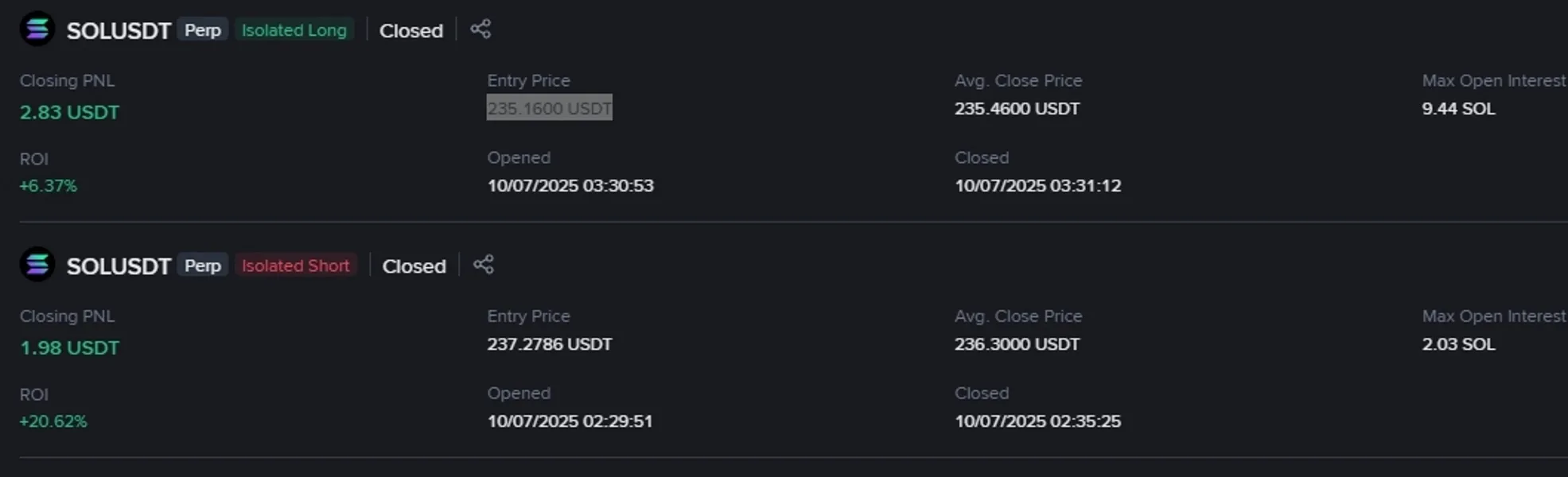Open SOLUSDT pair from the Isolated Short row
Screen dimensions: 1568x477
point(119,266)
